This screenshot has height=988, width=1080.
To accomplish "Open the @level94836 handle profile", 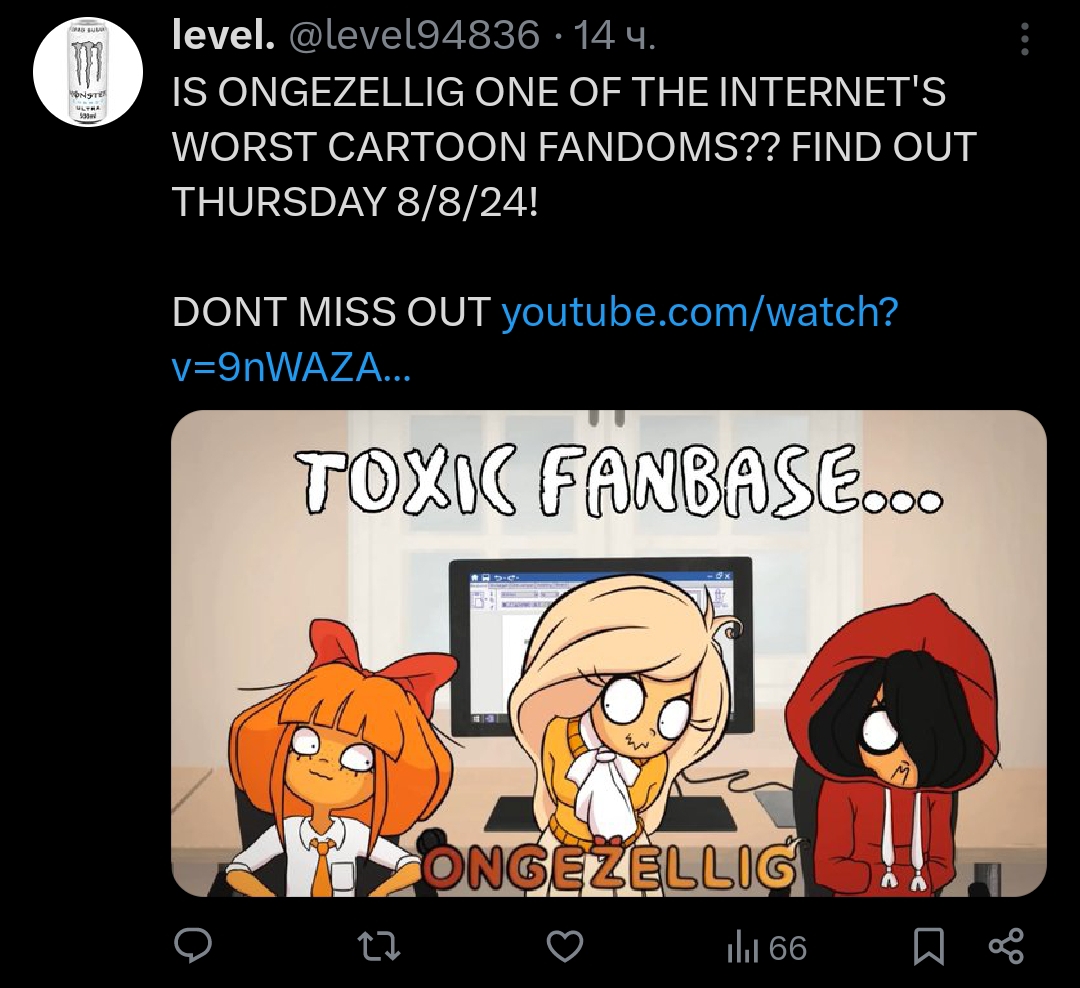I will (414, 35).
